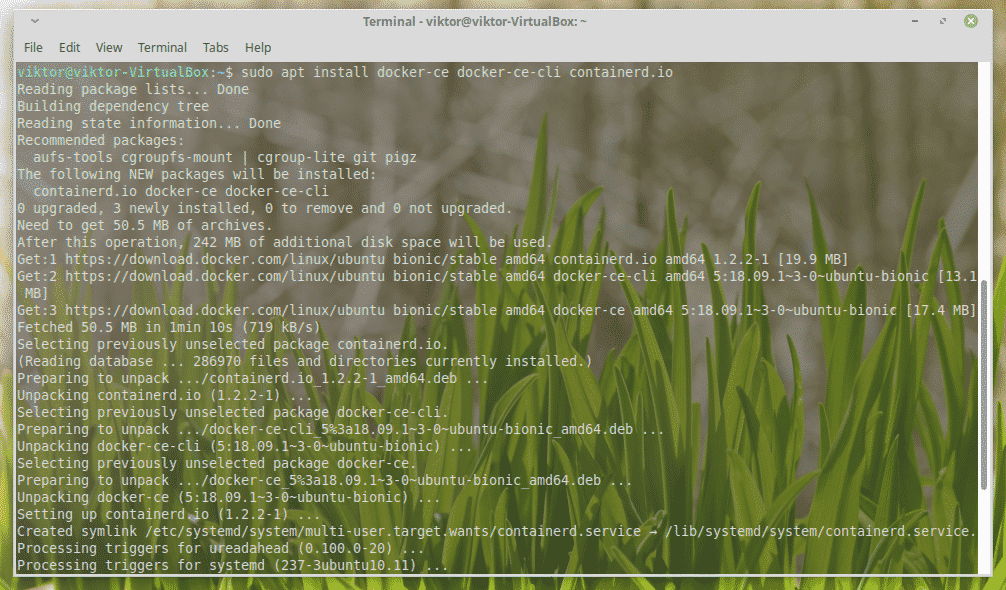The height and width of the screenshot is (590, 1006).
Task: Click the 'After this operation, 242 MB' line
Action: click(x=285, y=242)
